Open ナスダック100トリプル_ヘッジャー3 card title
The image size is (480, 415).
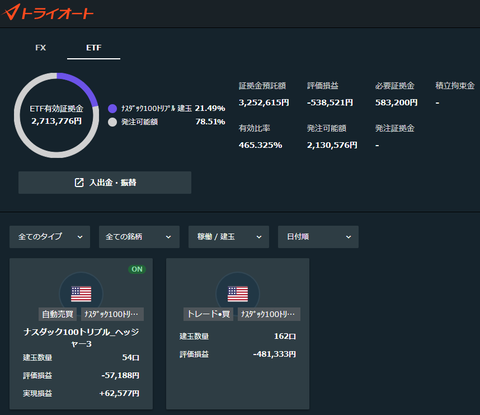(x=81, y=338)
